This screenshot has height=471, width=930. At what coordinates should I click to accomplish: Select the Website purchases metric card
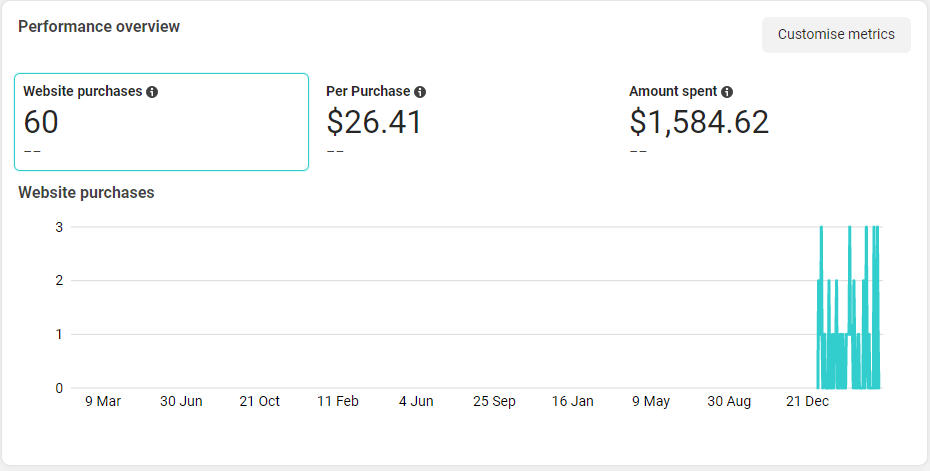point(161,122)
